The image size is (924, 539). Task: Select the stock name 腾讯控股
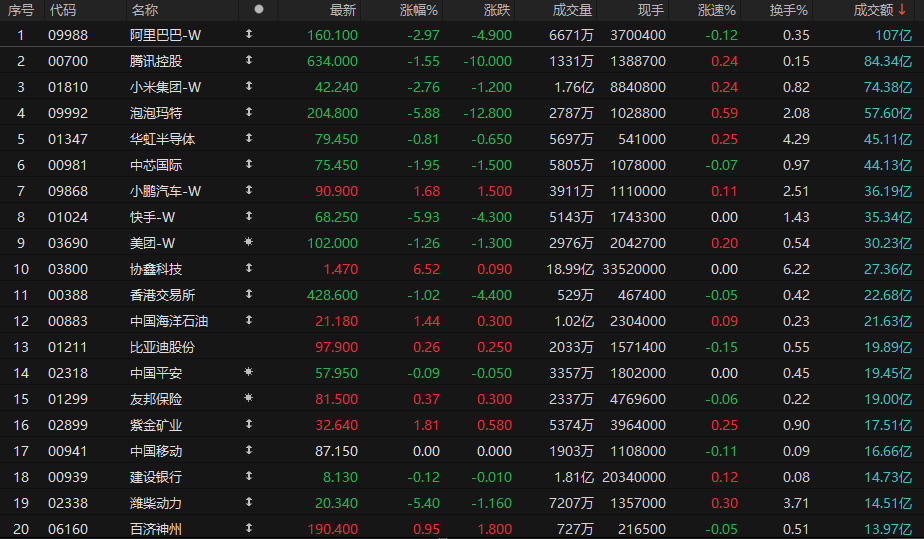[156, 61]
